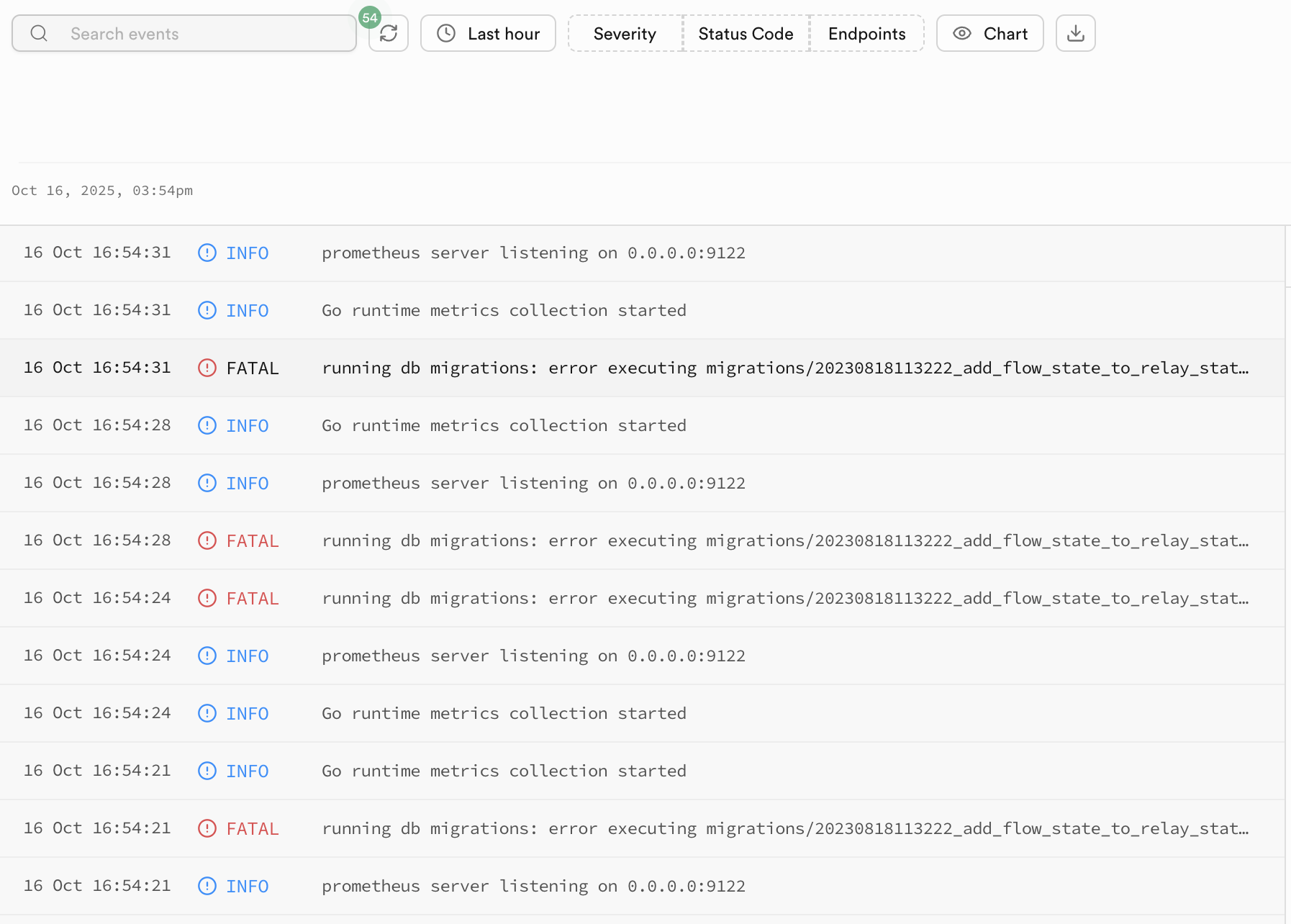Click FATAL alert icon at 16:54:21

click(x=207, y=828)
